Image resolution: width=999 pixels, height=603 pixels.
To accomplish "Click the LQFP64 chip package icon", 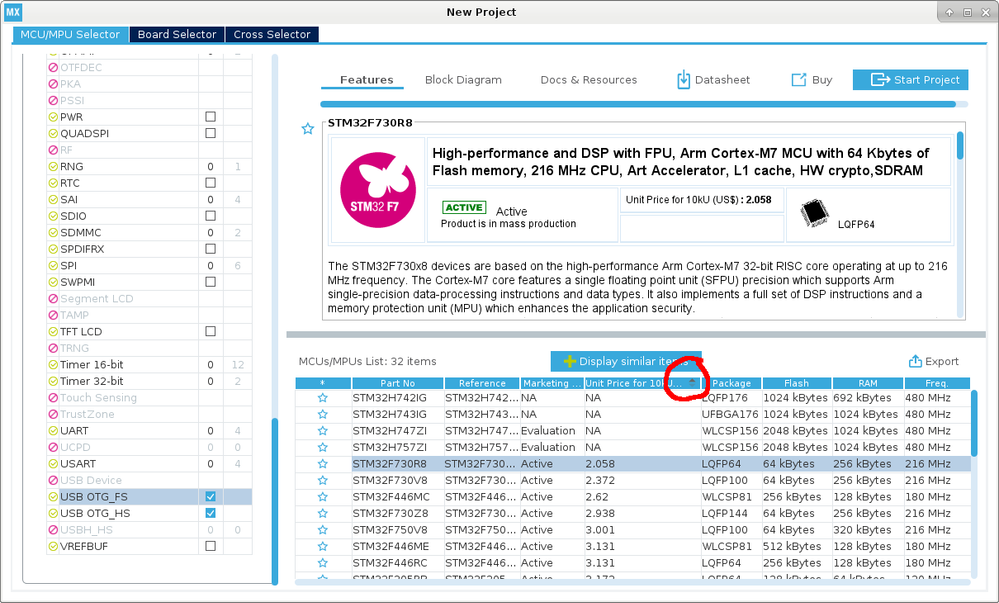I will tap(814, 213).
